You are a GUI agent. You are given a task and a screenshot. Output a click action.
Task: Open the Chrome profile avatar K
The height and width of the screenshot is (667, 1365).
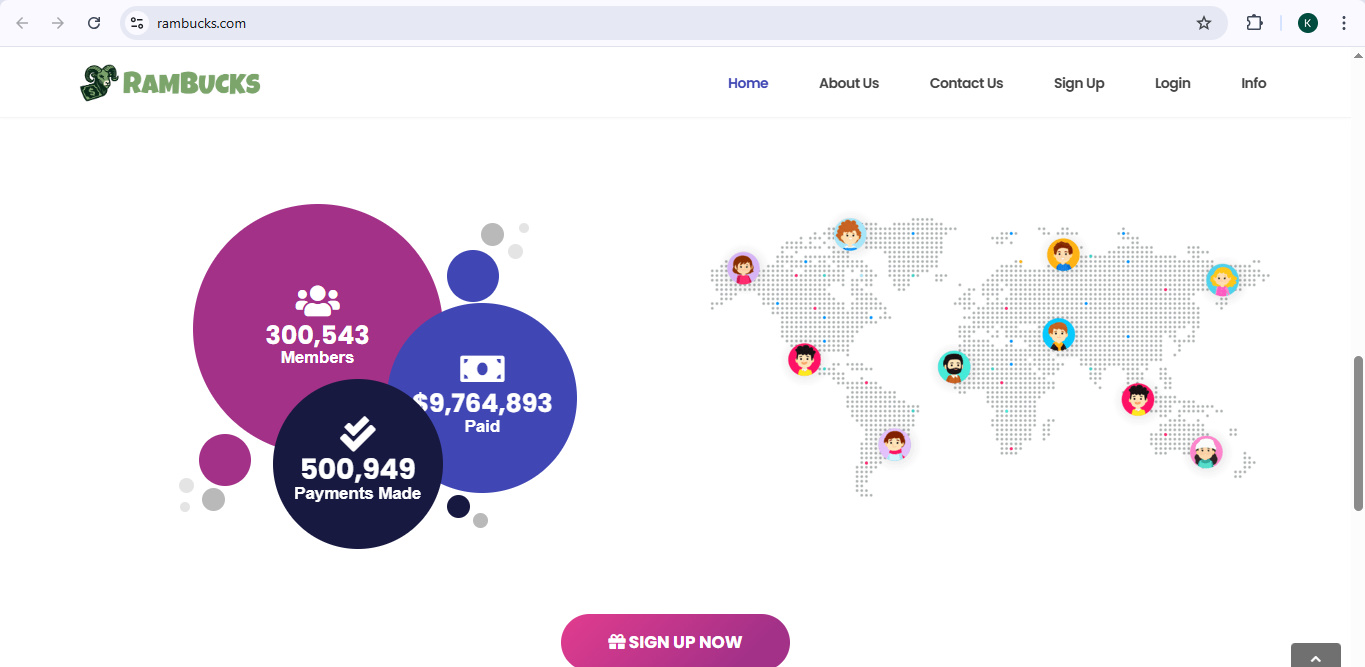[x=1307, y=23]
